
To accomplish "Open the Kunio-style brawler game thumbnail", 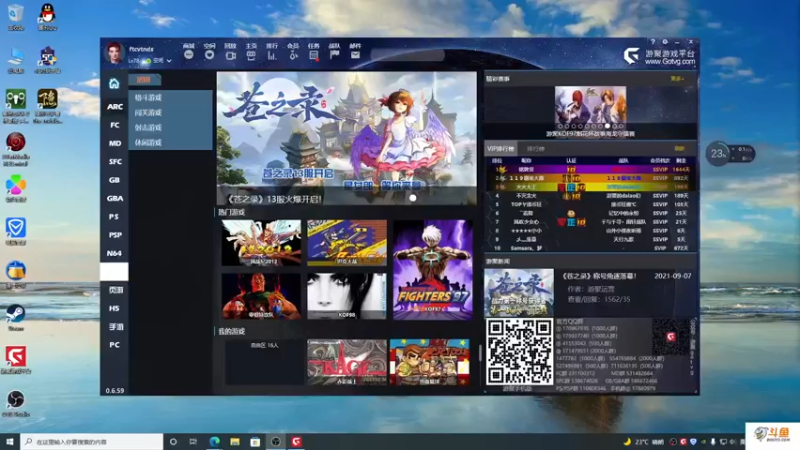I will pos(430,362).
